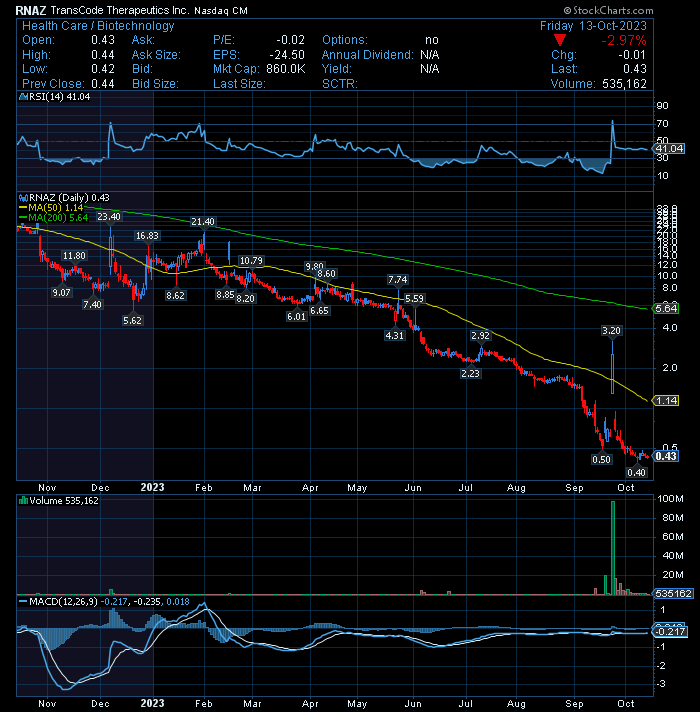Screen dimensions: 700x712
Task: Click the MACD(12,26,9) blue legend line
Action: point(23,602)
